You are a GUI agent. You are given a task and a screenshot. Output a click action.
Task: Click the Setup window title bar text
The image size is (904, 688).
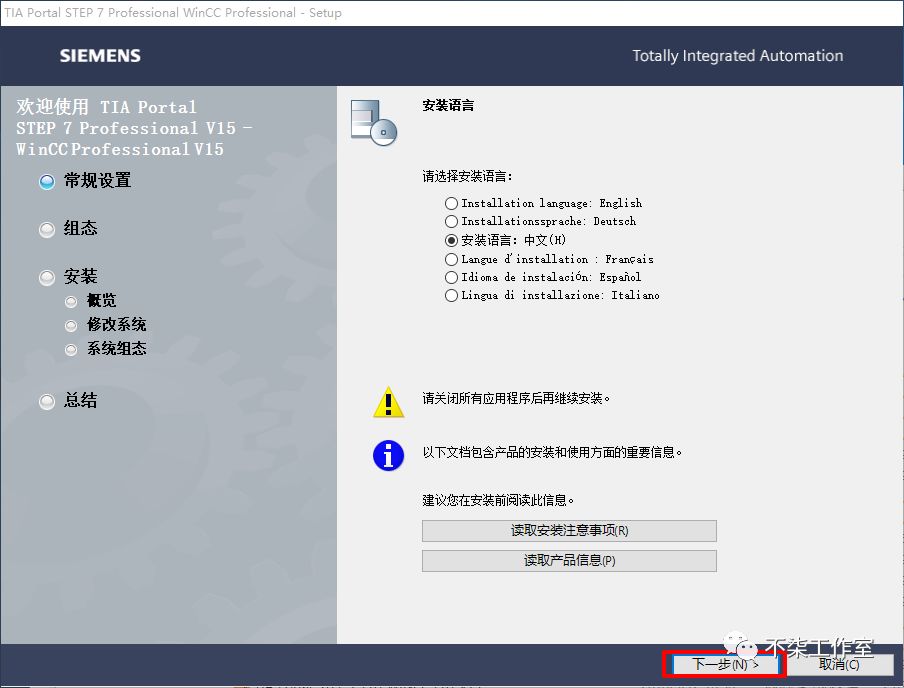tap(173, 13)
